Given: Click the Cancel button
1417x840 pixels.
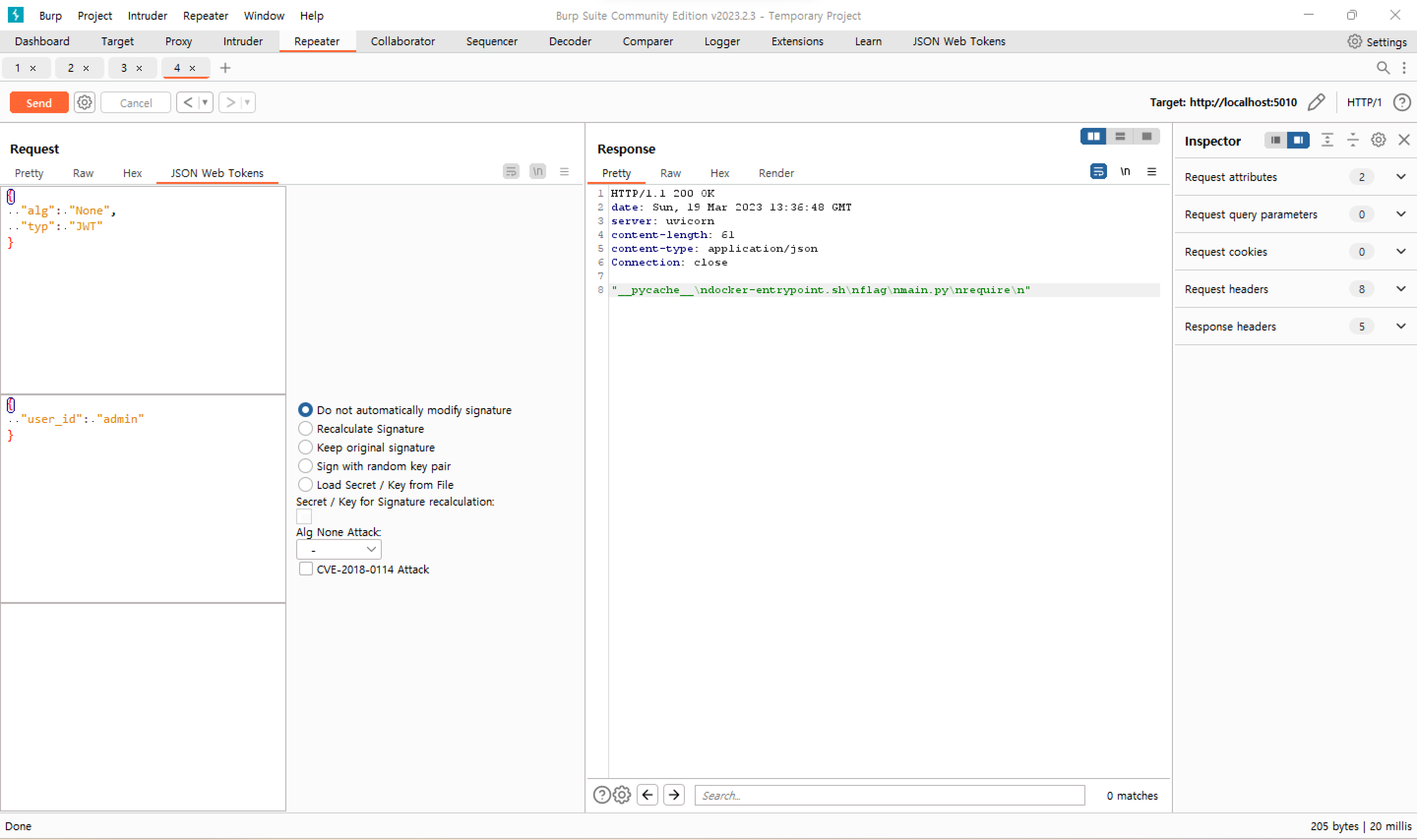Looking at the screenshot, I should tap(136, 102).
